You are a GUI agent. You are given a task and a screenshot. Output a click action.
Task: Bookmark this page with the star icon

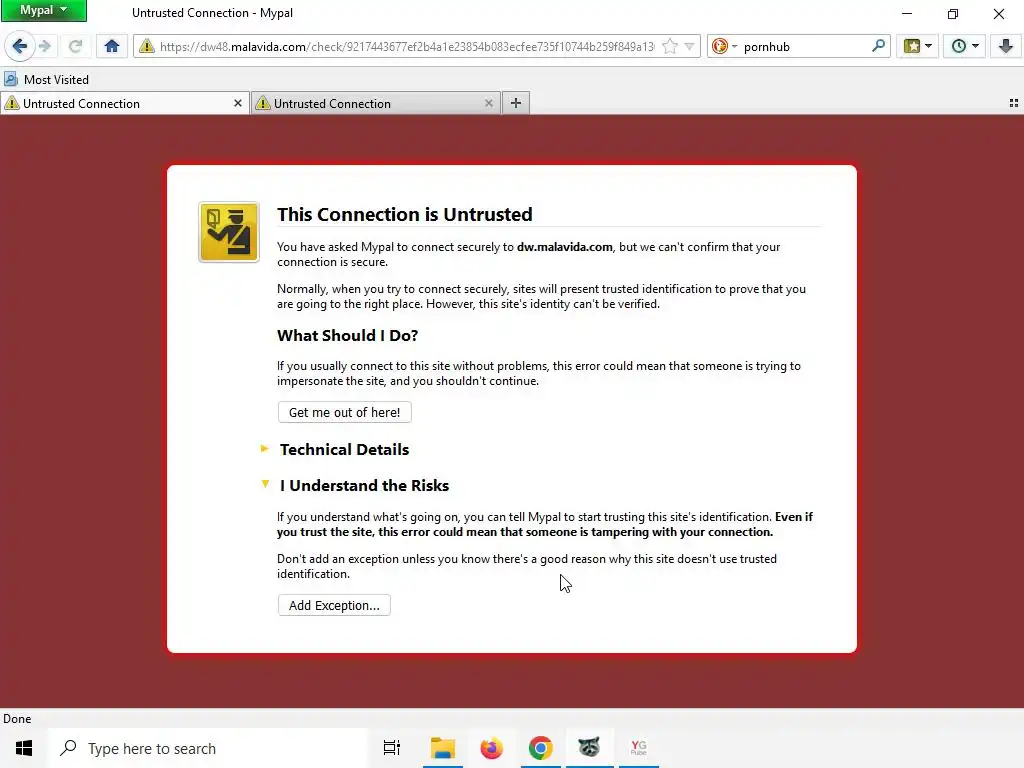(669, 46)
